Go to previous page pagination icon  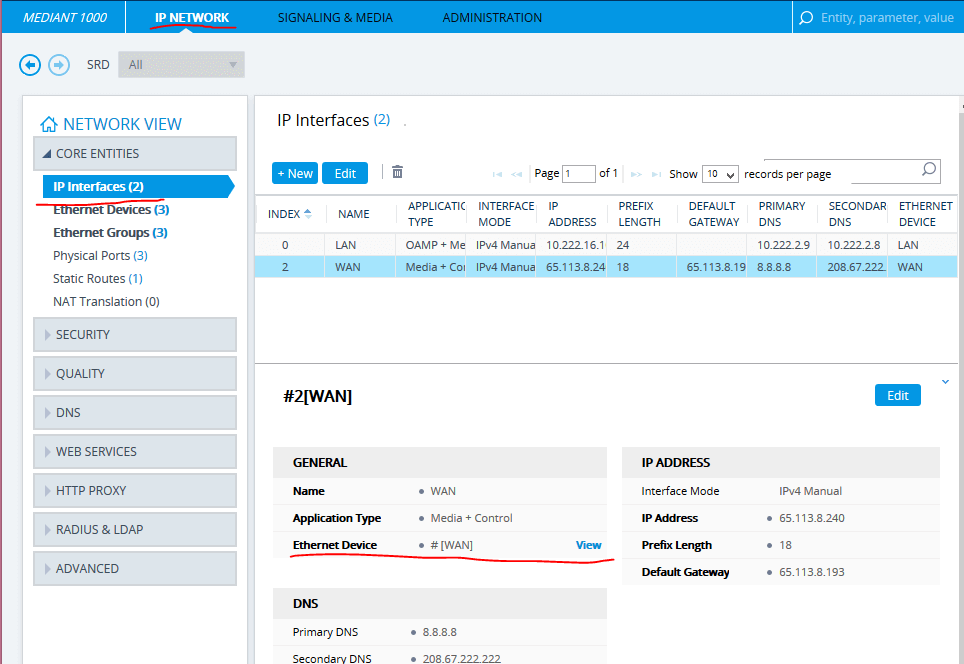pos(516,175)
